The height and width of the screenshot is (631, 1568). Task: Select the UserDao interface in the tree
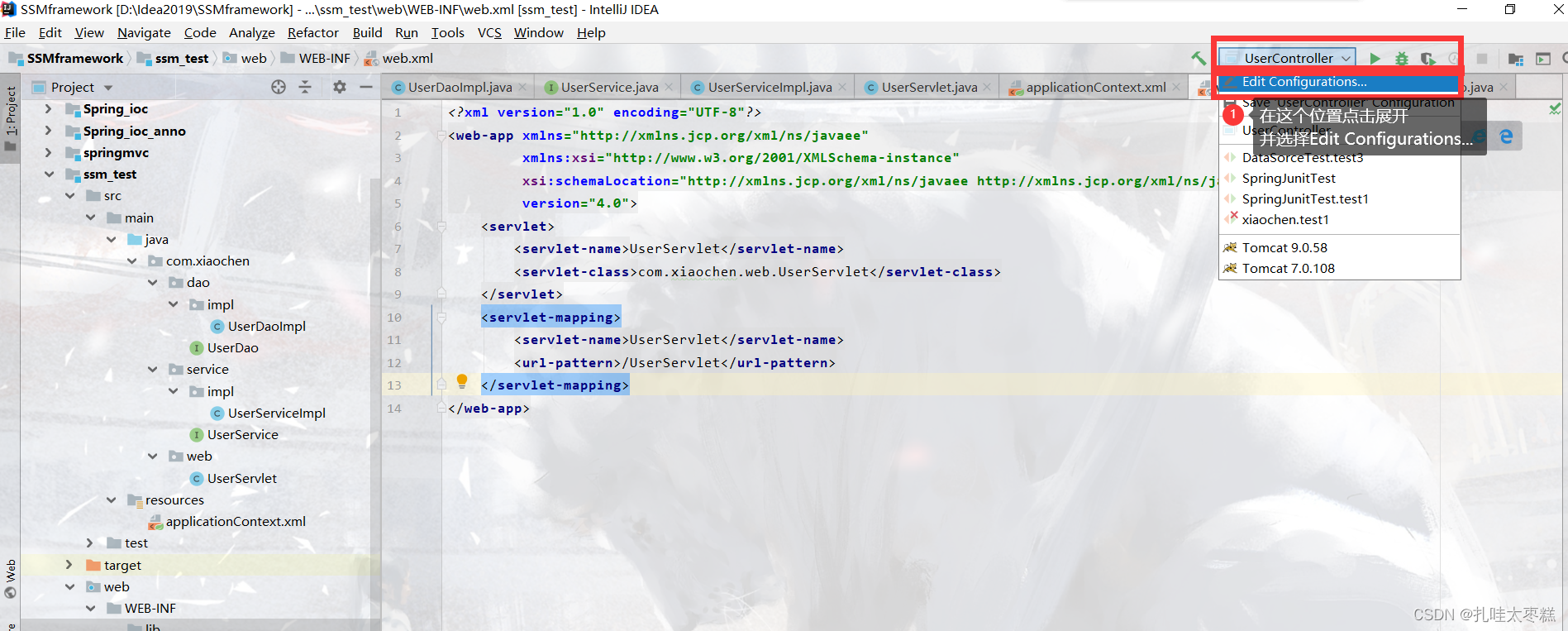tap(232, 347)
